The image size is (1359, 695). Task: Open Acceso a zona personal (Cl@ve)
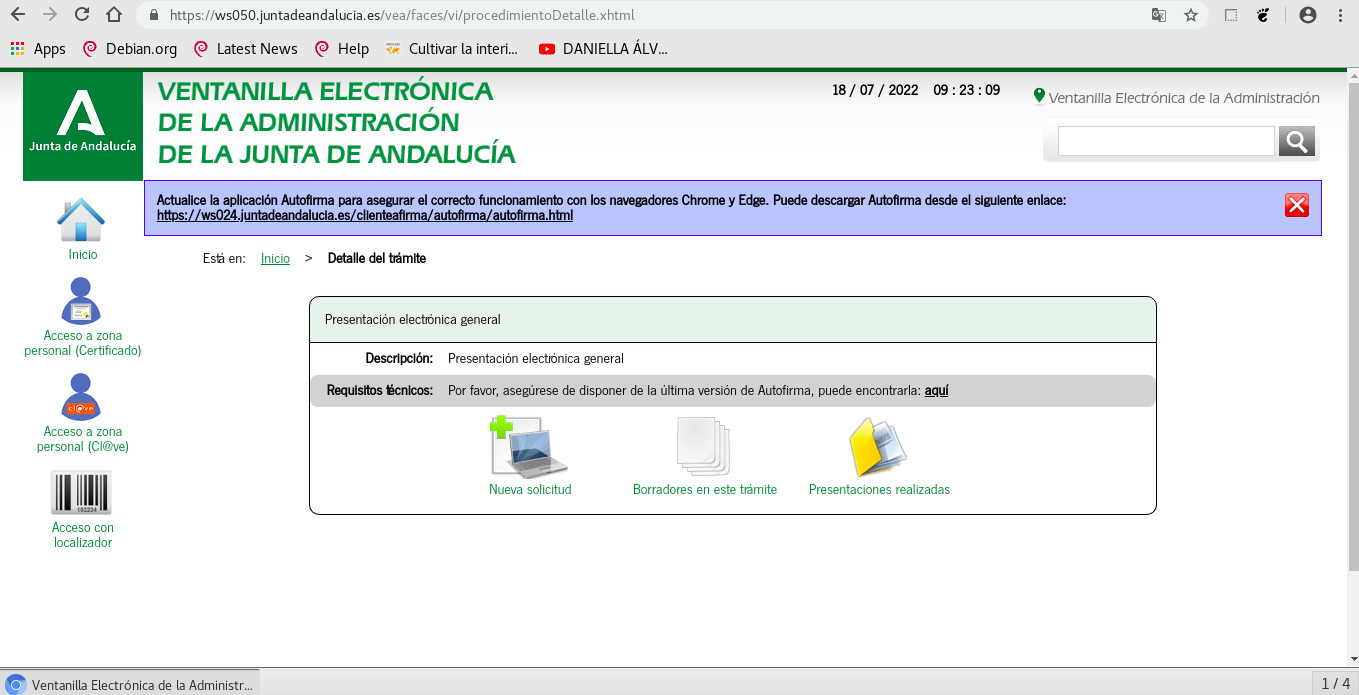click(x=83, y=412)
